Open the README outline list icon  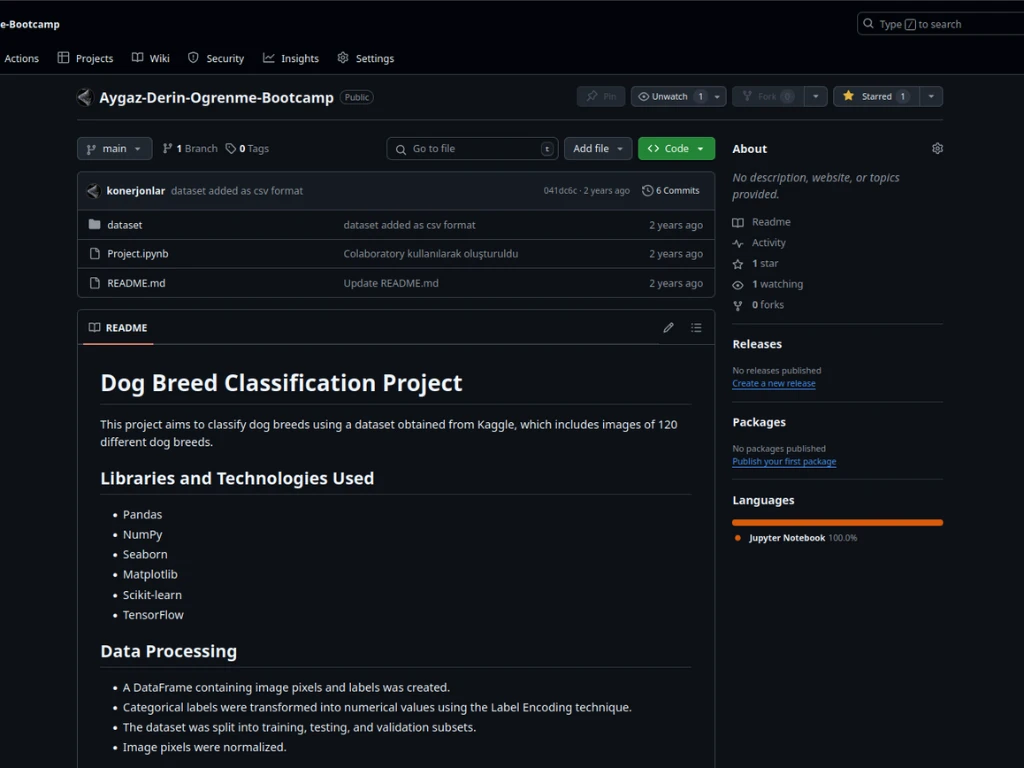[x=696, y=328]
